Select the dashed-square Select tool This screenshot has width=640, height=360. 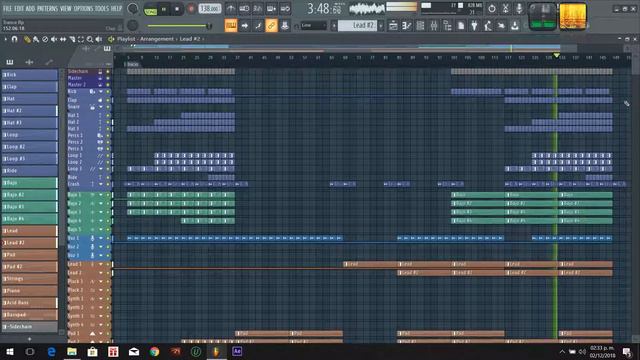[81, 39]
